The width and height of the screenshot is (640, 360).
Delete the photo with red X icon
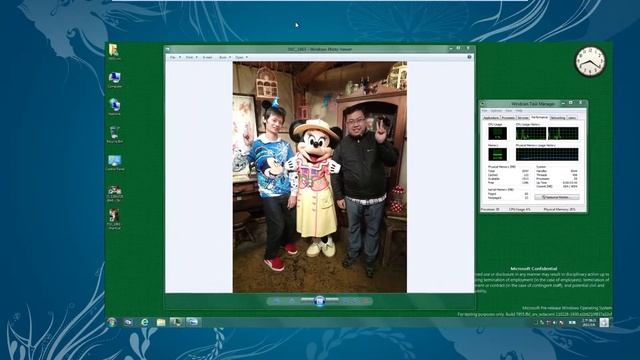(366, 301)
